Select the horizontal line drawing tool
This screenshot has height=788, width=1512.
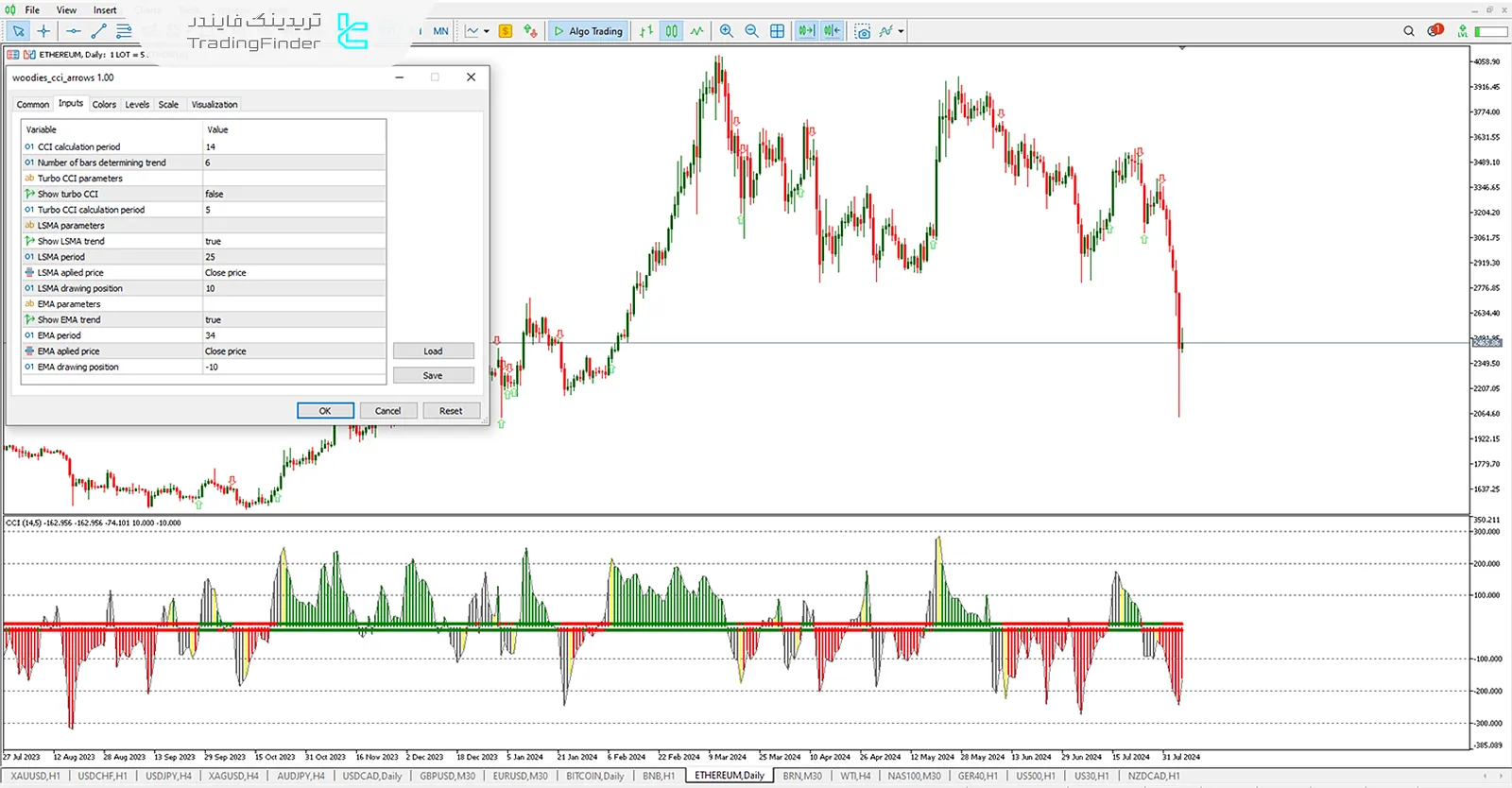point(73,31)
